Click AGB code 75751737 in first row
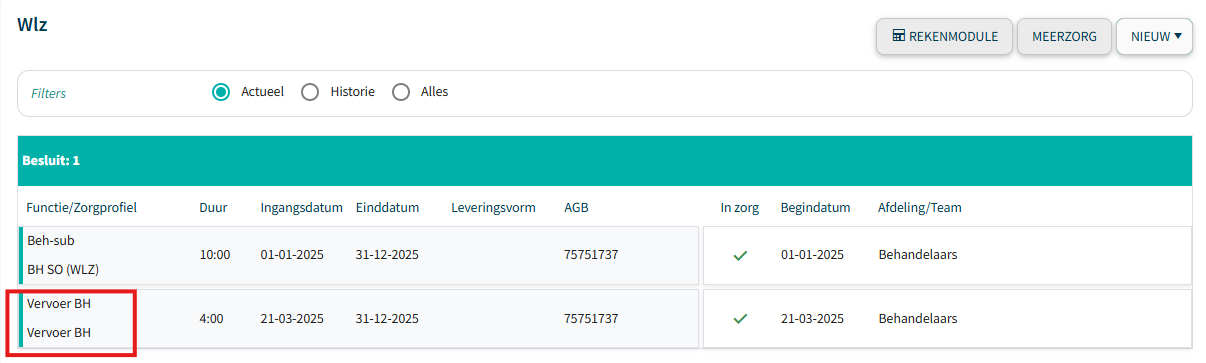 point(591,255)
